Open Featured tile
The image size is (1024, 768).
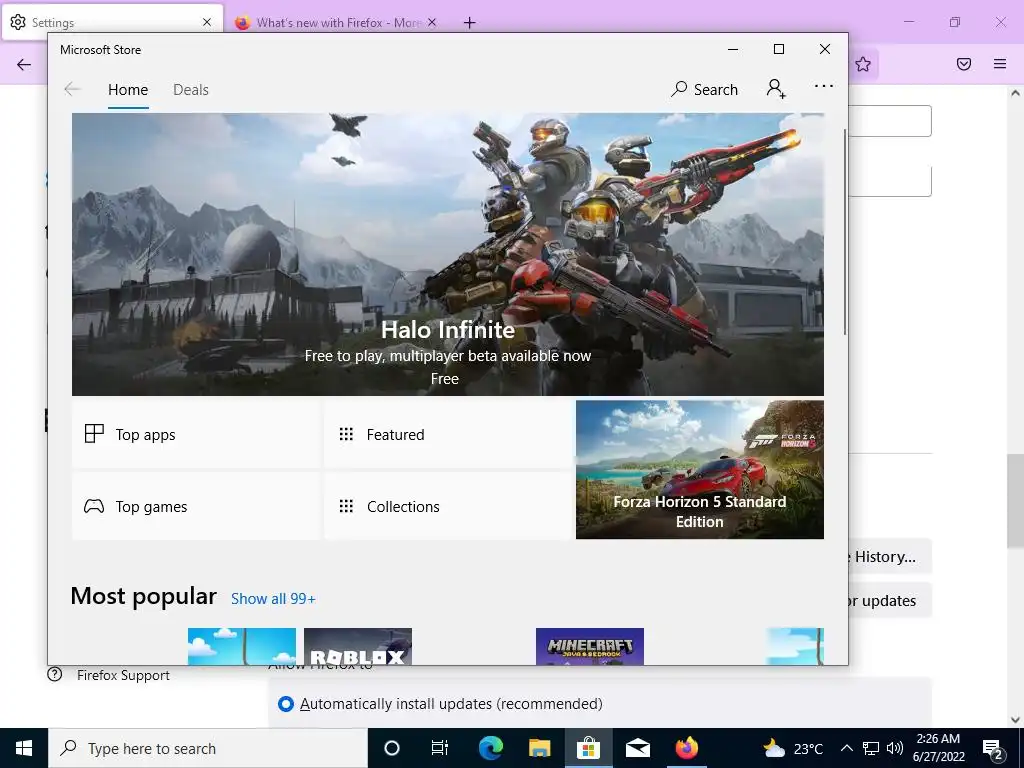[x=447, y=434]
